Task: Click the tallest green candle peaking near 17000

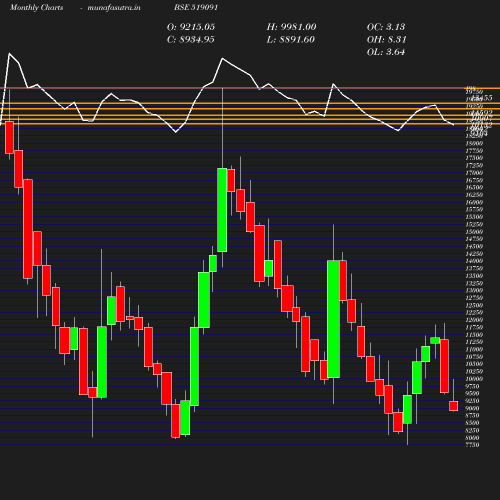Action: (x=222, y=210)
